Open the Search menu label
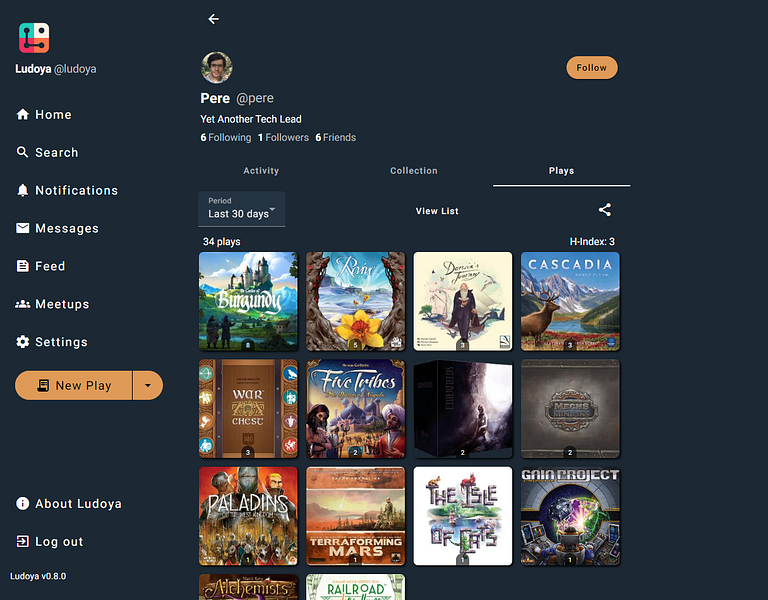The image size is (768, 600). click(57, 152)
